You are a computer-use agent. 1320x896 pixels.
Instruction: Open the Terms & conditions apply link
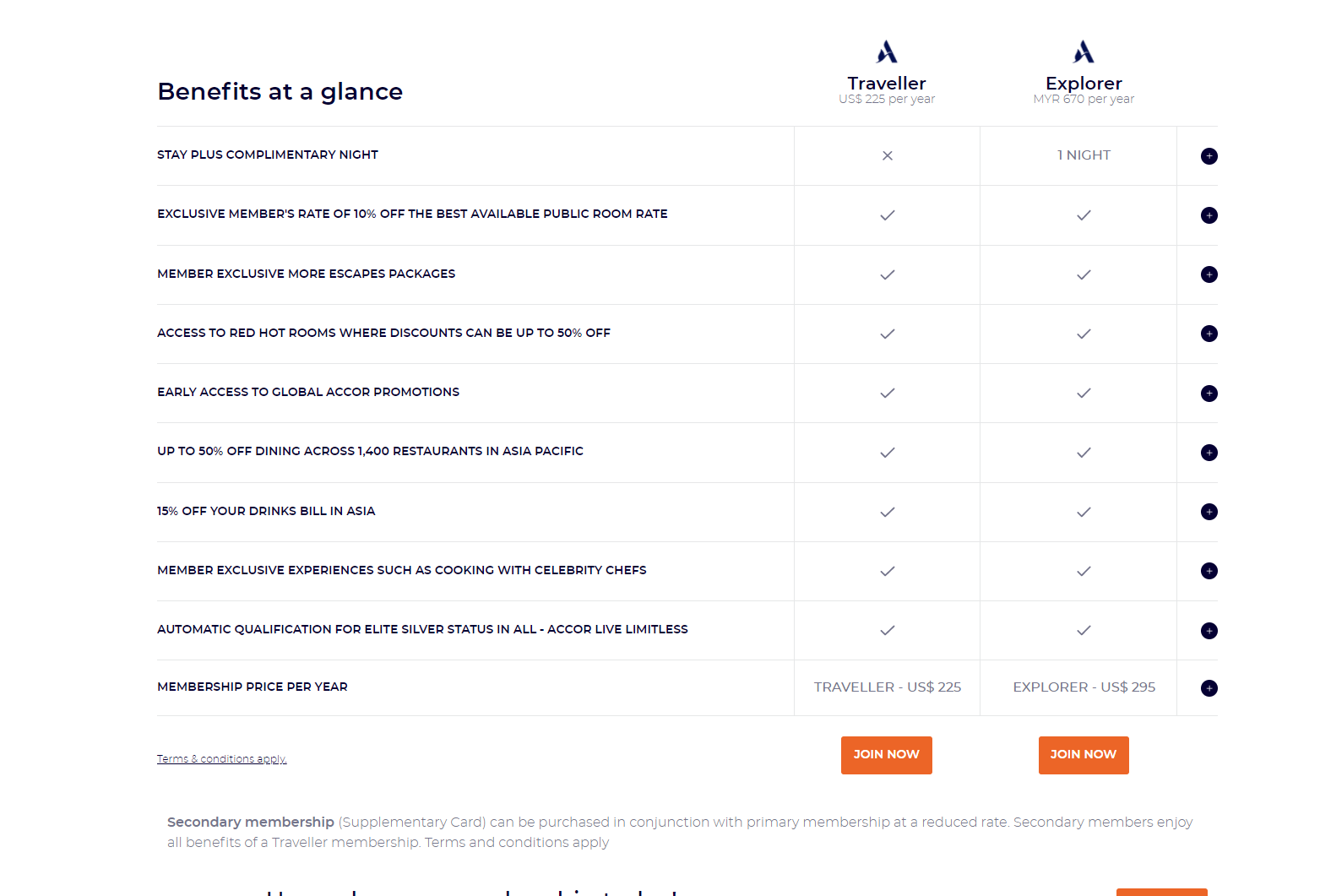click(x=222, y=759)
